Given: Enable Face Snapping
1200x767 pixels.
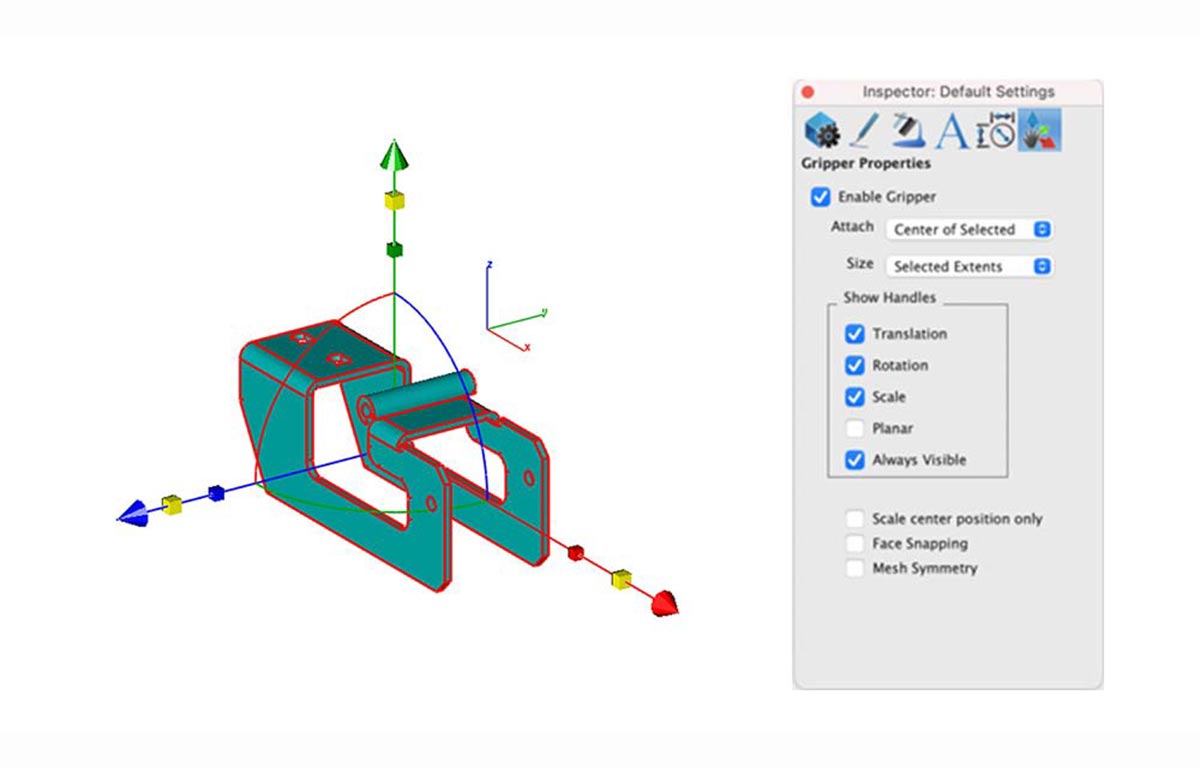Looking at the screenshot, I should 855,543.
